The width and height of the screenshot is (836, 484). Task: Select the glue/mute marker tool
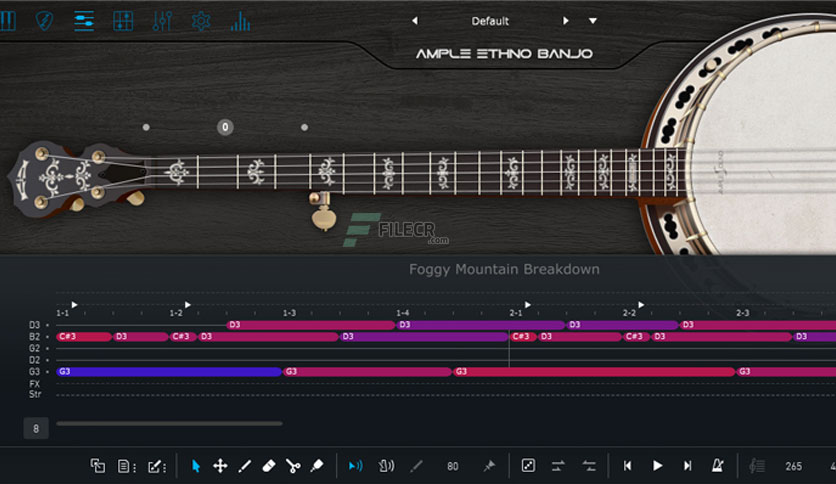coord(317,466)
